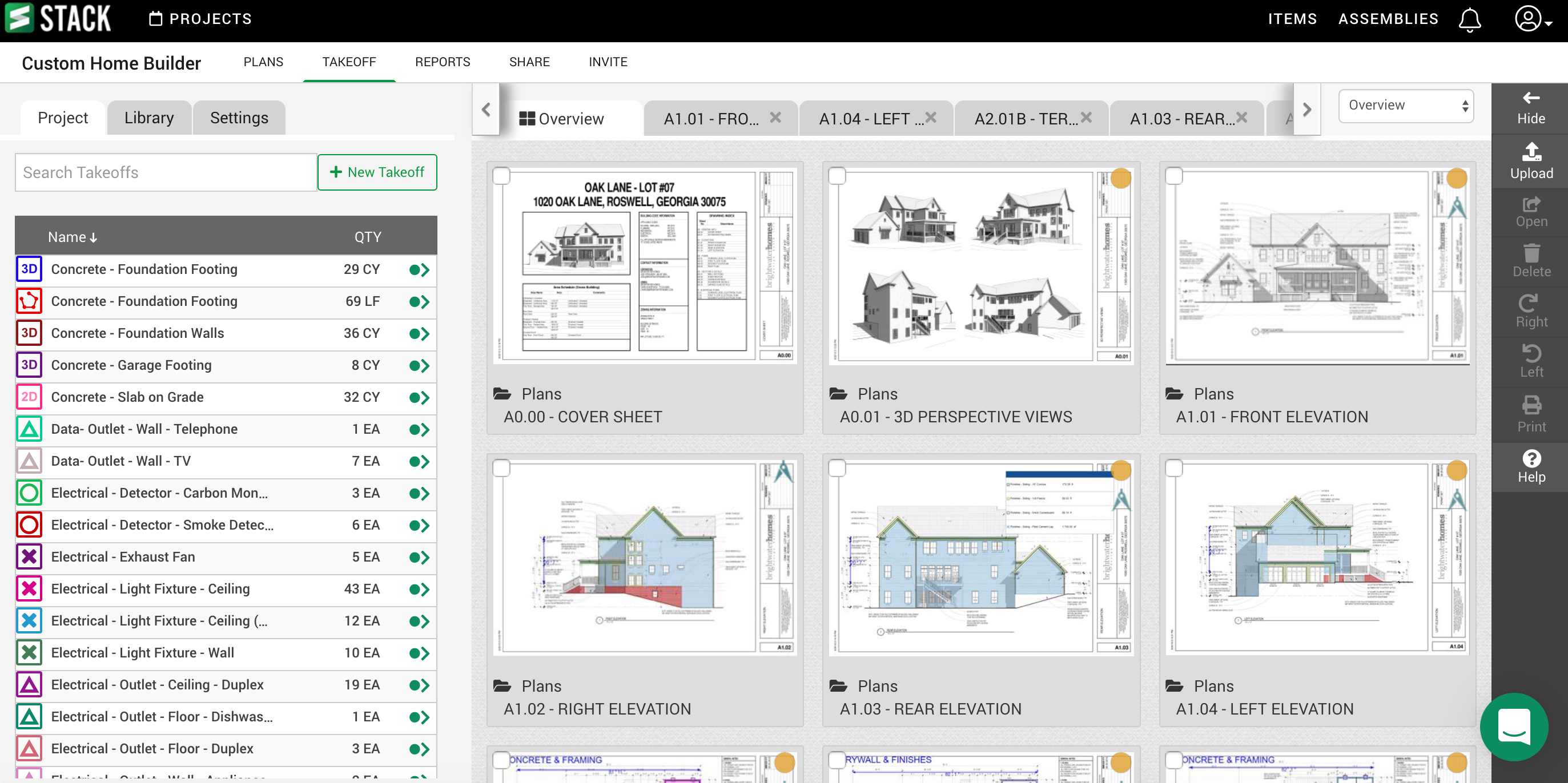Open the Assemblies link in header

pos(1388,19)
